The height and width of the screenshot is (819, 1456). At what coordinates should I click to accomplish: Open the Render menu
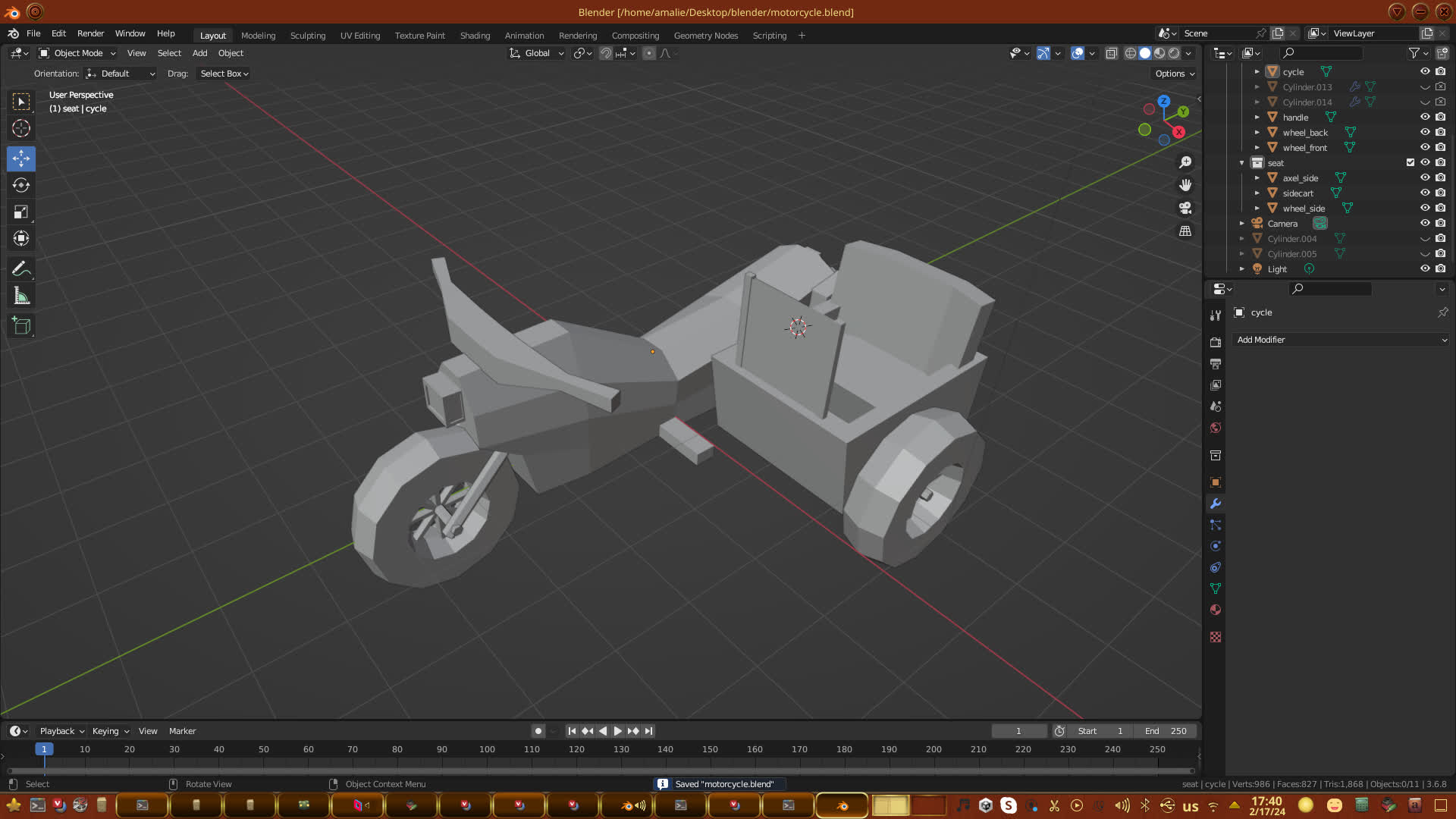pos(90,33)
